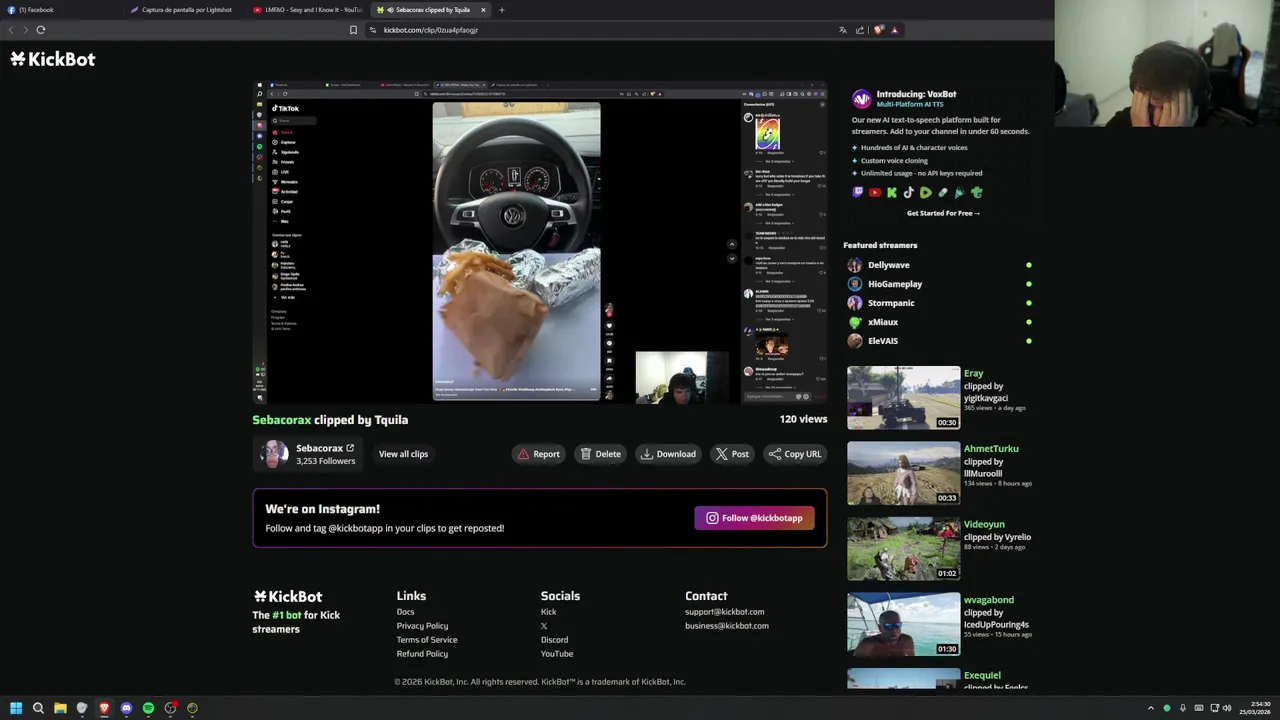Screen dimensions: 1280x720
Task: Reload the page with the refresh icon
Action: pyautogui.click(x=41, y=30)
